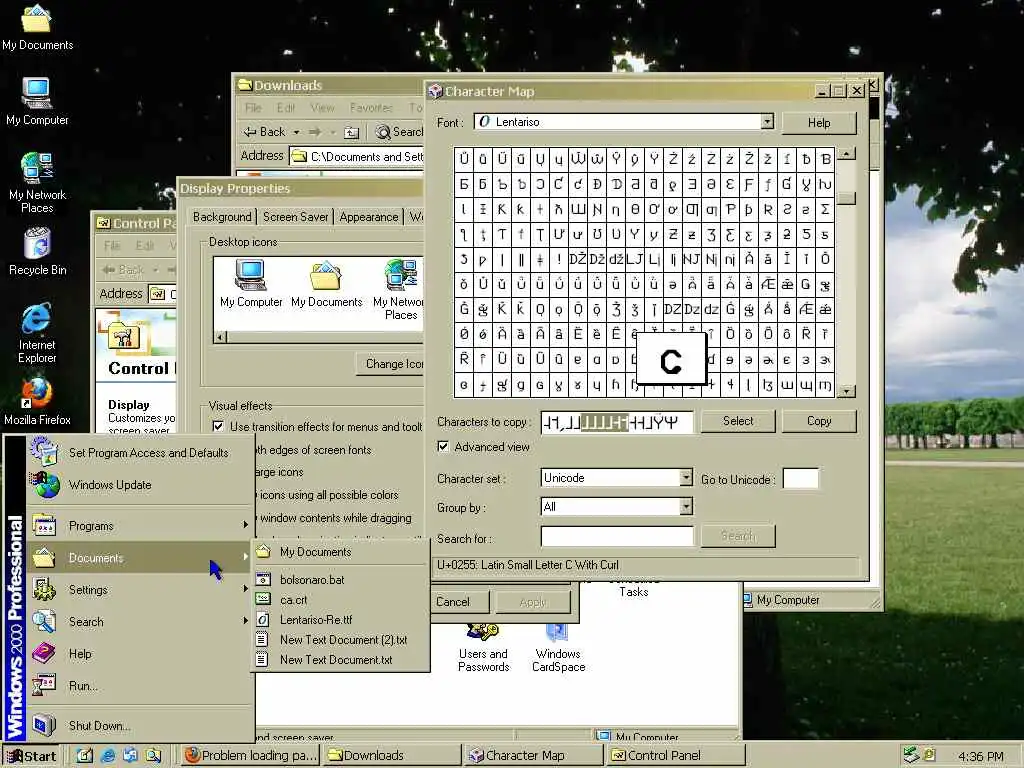Click the clock in system tray

point(980,756)
